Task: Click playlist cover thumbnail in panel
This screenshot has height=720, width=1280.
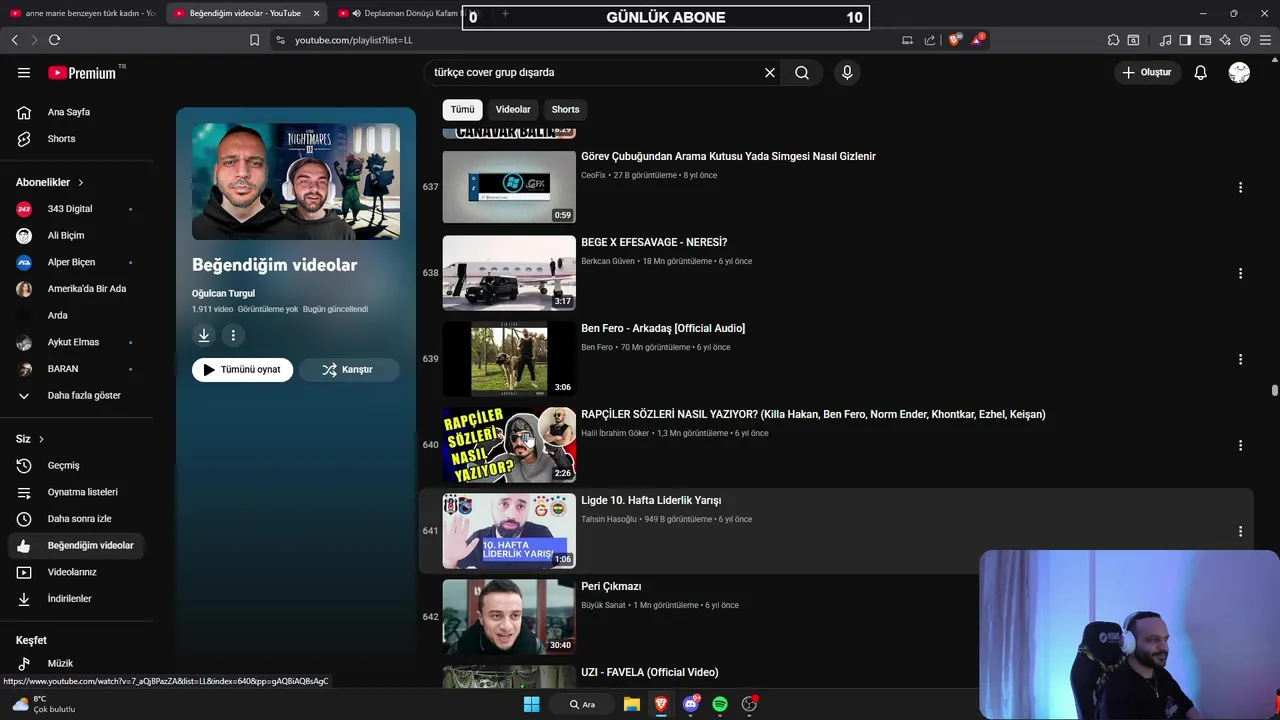Action: 296,181
